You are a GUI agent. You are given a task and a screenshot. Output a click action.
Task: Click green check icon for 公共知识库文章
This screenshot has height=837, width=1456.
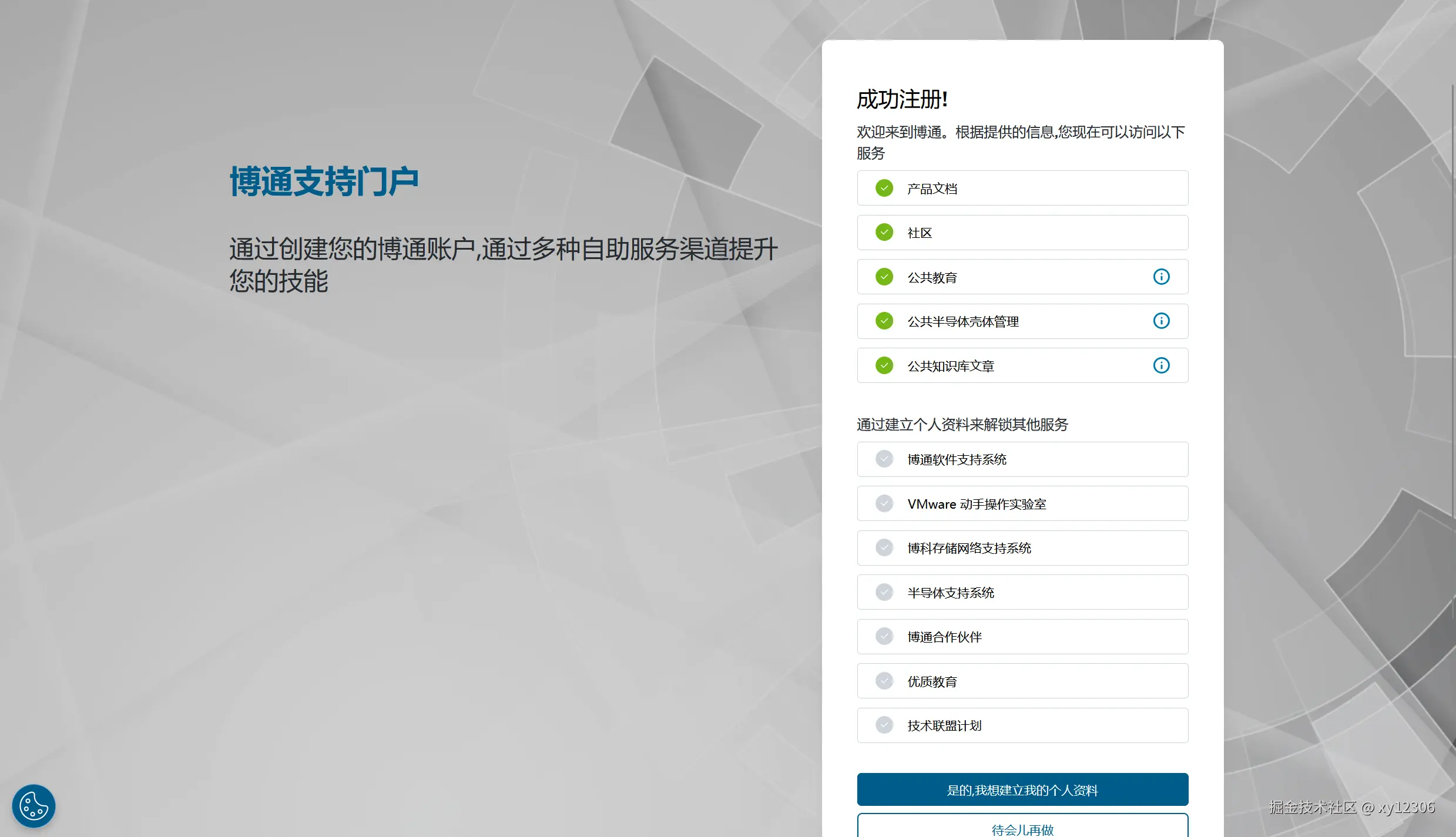[884, 365]
